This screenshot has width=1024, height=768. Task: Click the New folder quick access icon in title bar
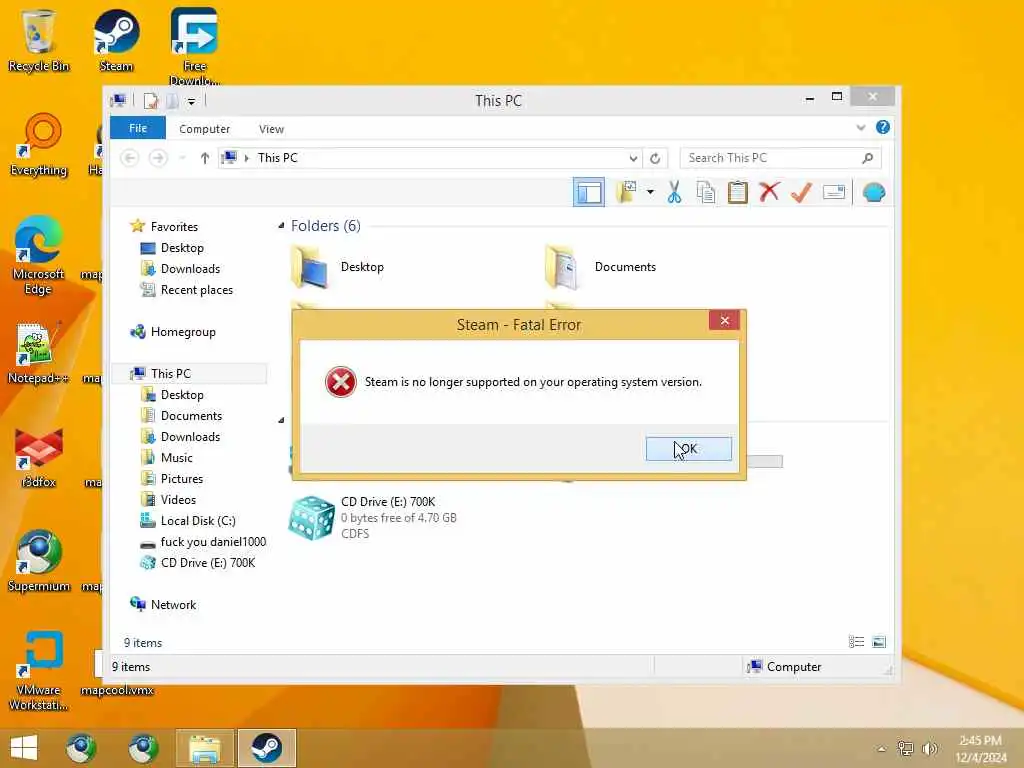(x=172, y=101)
